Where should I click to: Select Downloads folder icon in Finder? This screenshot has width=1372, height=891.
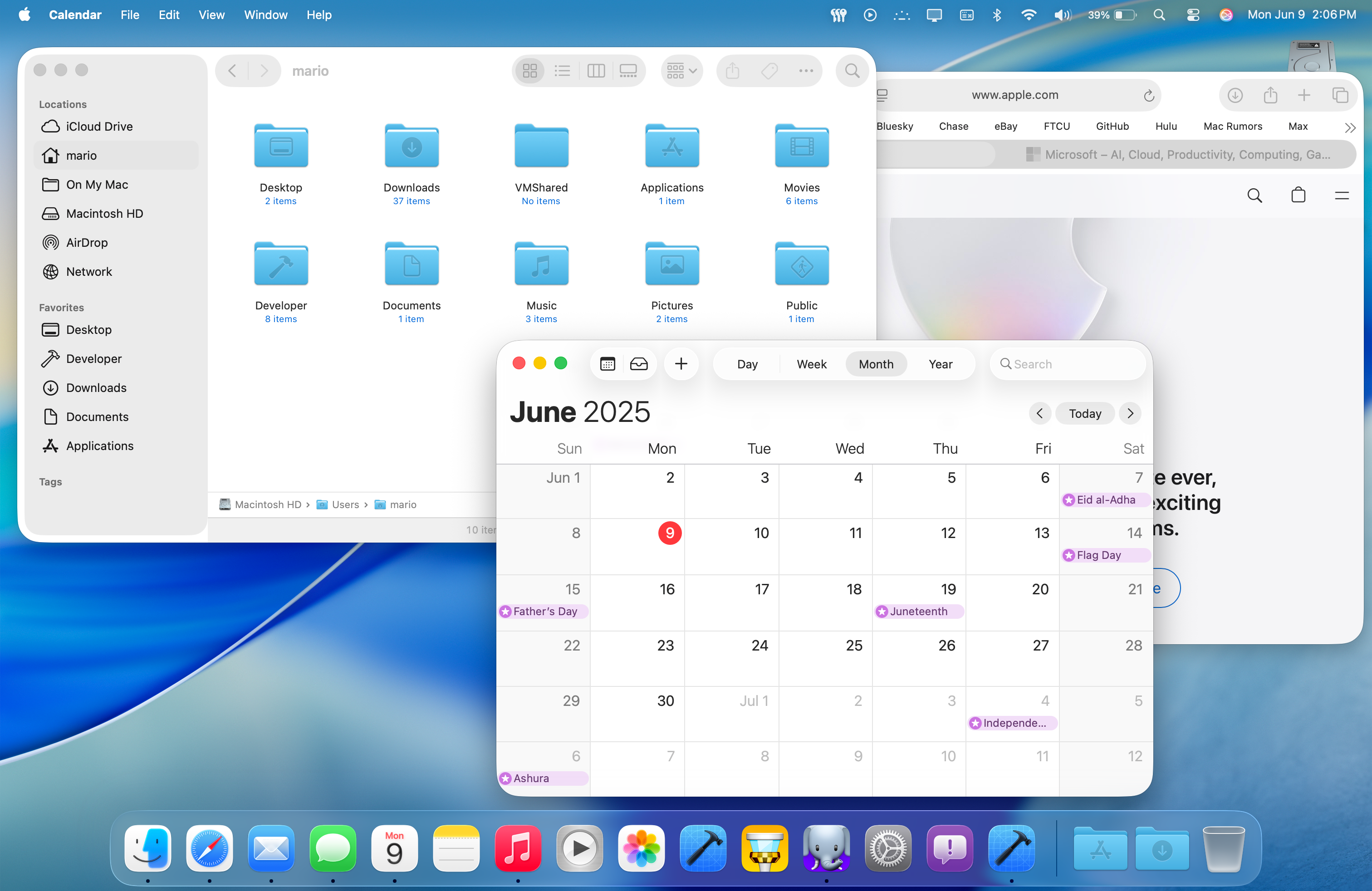(411, 147)
